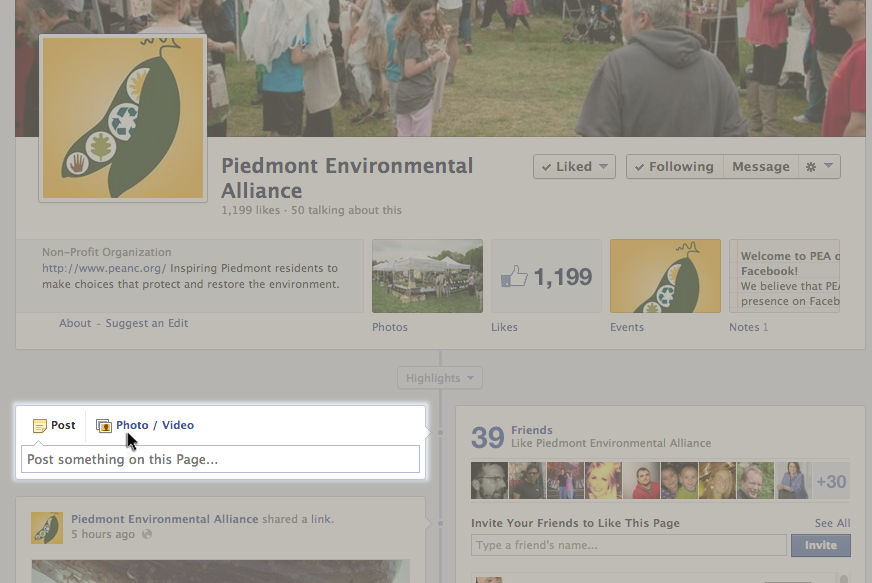Image resolution: width=872 pixels, height=583 pixels.
Task: Click the Events label link
Action: pyautogui.click(x=627, y=327)
